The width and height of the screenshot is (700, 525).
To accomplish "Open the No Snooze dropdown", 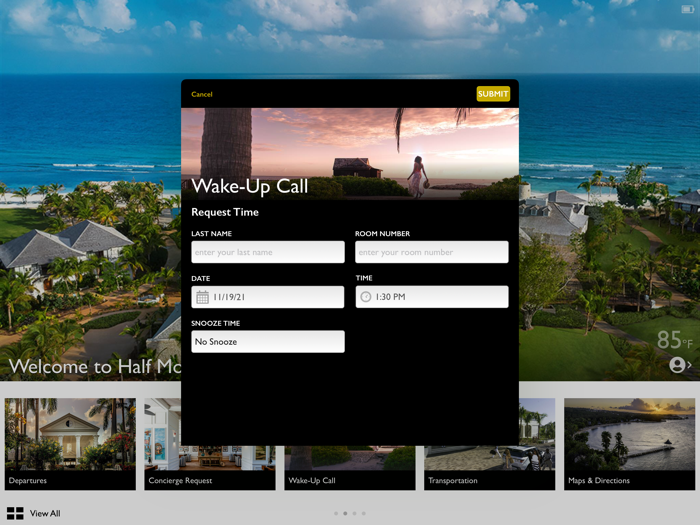I will tap(268, 342).
